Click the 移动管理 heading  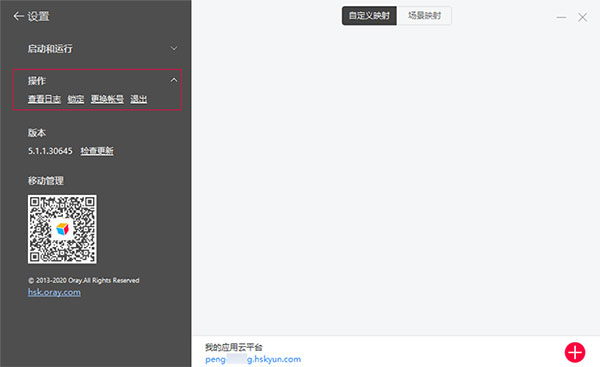coord(46,181)
